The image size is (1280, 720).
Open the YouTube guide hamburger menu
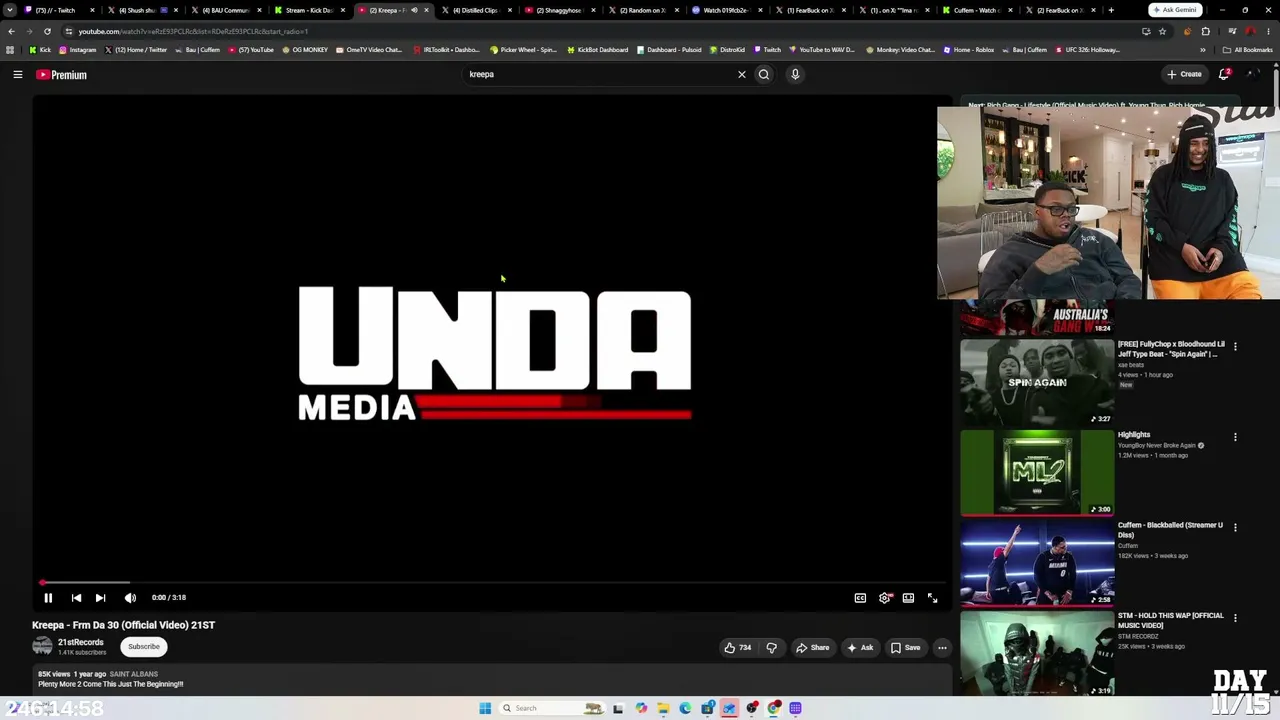pyautogui.click(x=18, y=74)
